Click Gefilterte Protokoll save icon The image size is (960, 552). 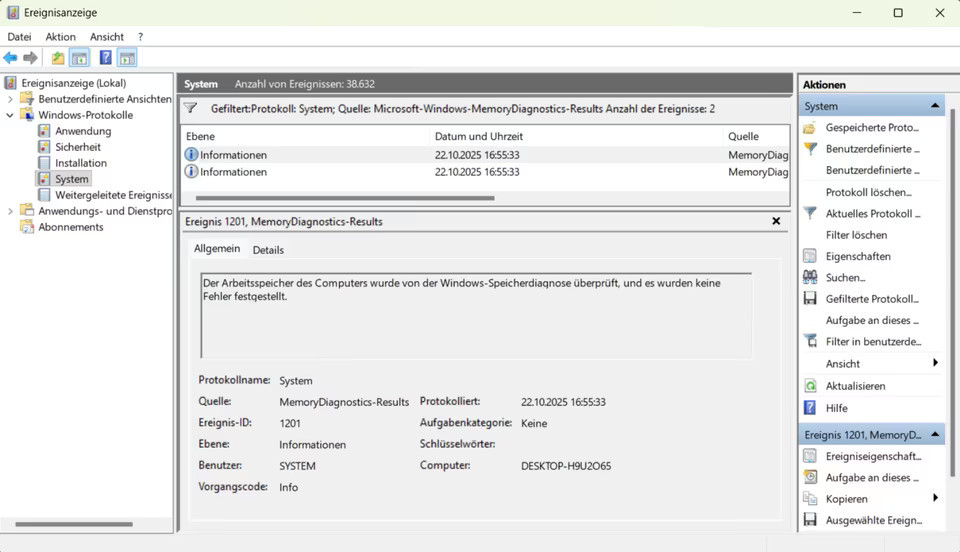click(x=810, y=299)
